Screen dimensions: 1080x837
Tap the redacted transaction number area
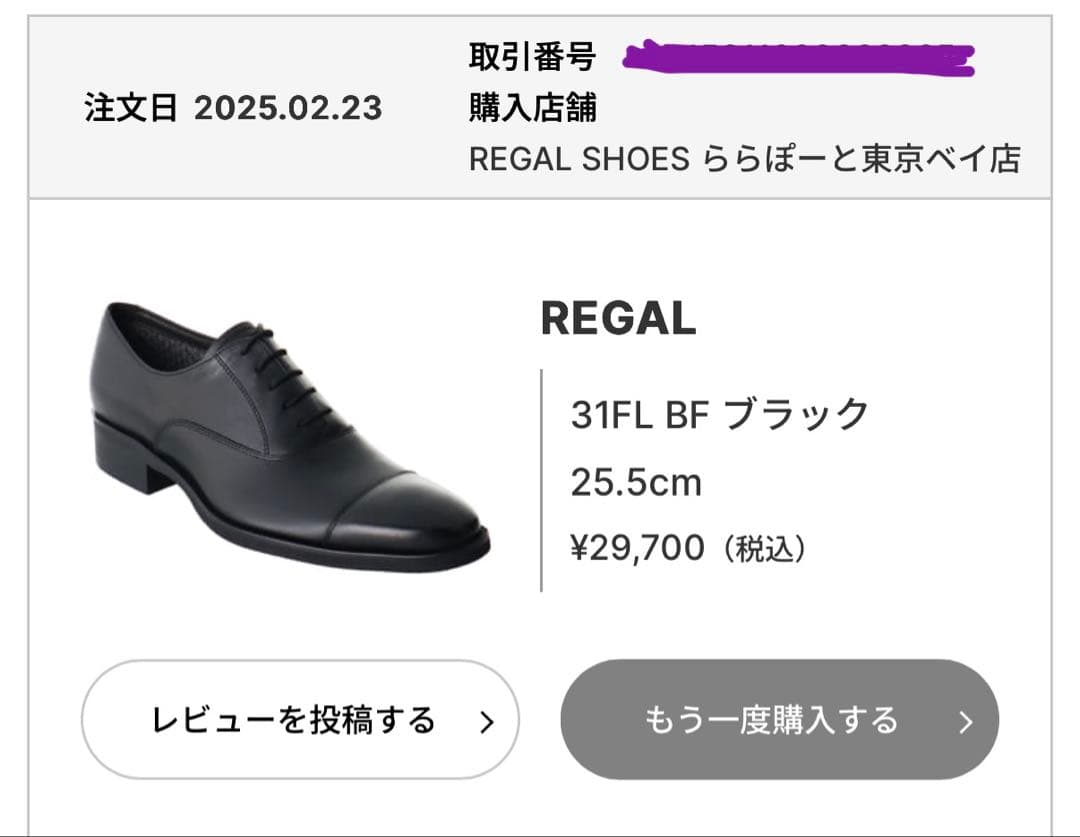[800, 55]
